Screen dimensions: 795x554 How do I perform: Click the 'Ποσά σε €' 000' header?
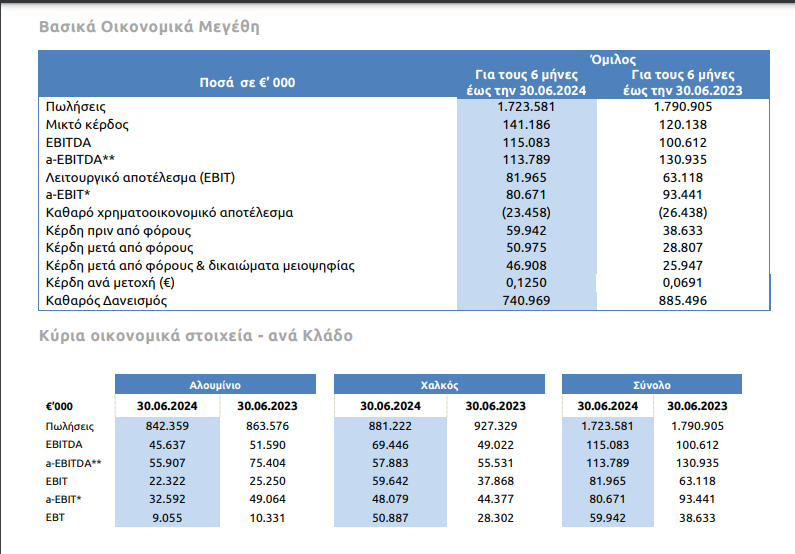coord(247,83)
